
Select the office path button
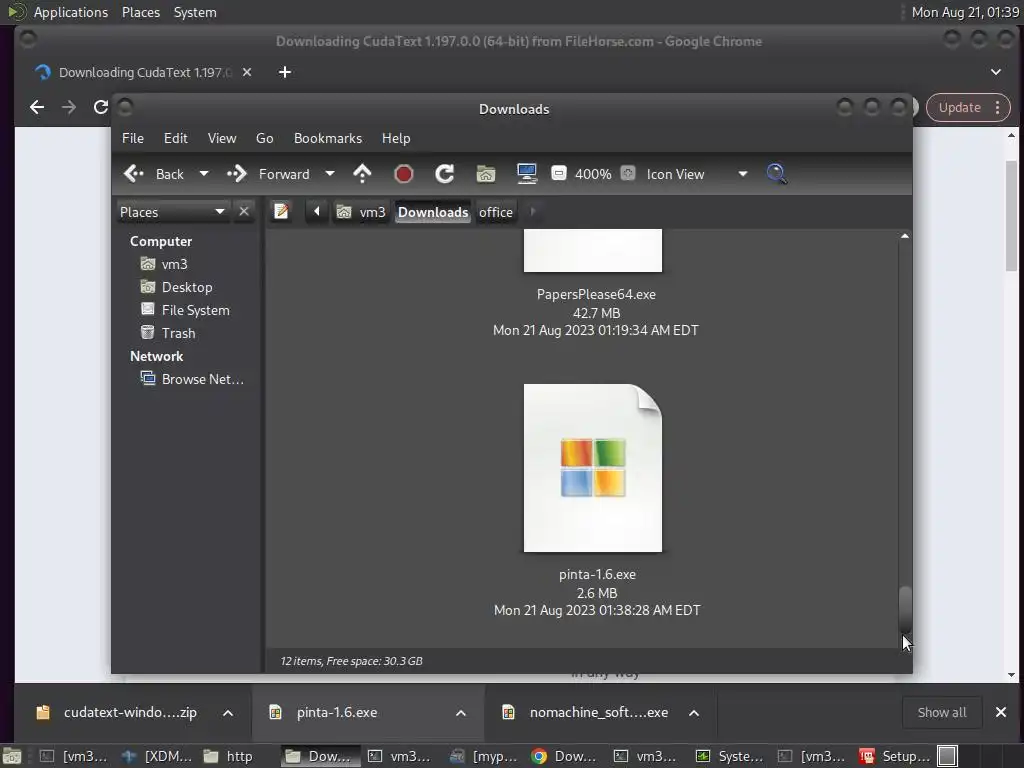click(x=496, y=212)
